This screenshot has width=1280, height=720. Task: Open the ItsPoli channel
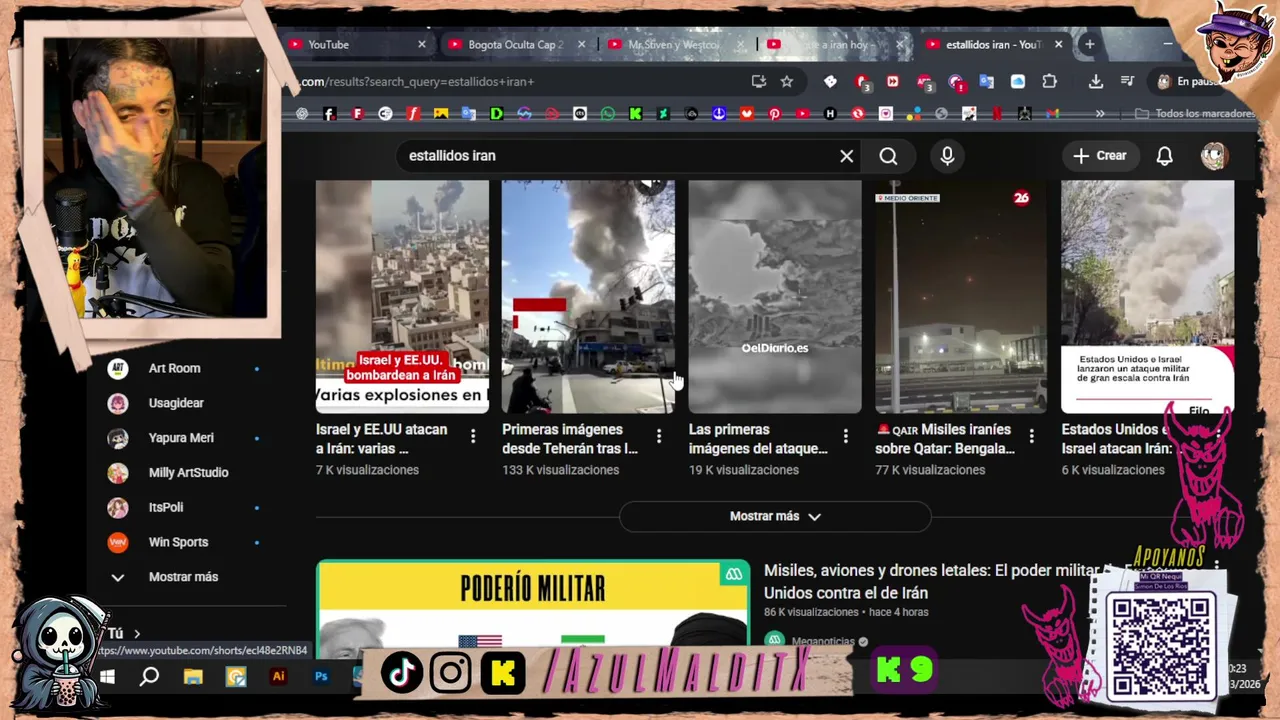coord(166,508)
